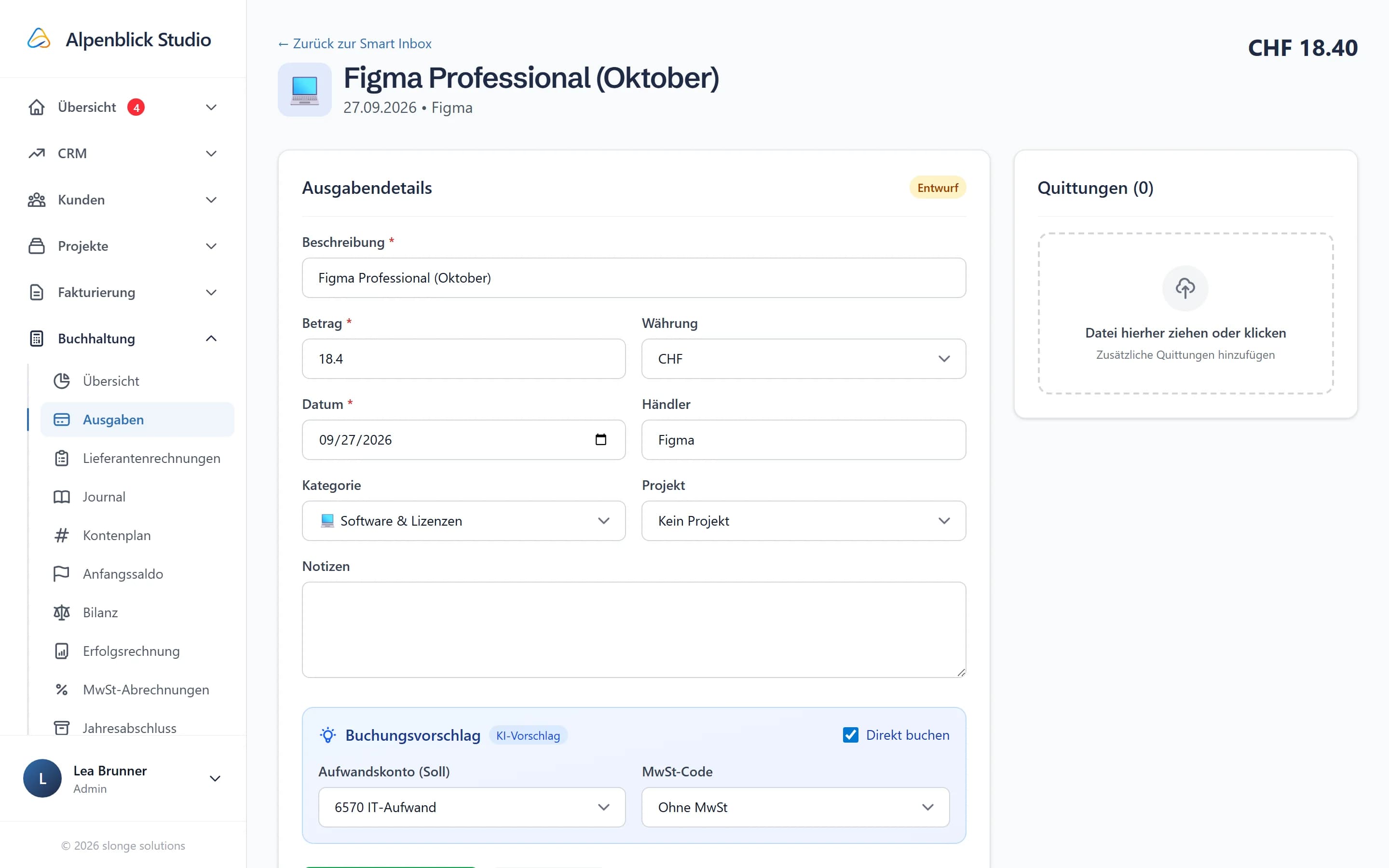Open the MwSt-Code Ohne MwSt dropdown
The height and width of the screenshot is (868, 1389).
[x=795, y=807]
